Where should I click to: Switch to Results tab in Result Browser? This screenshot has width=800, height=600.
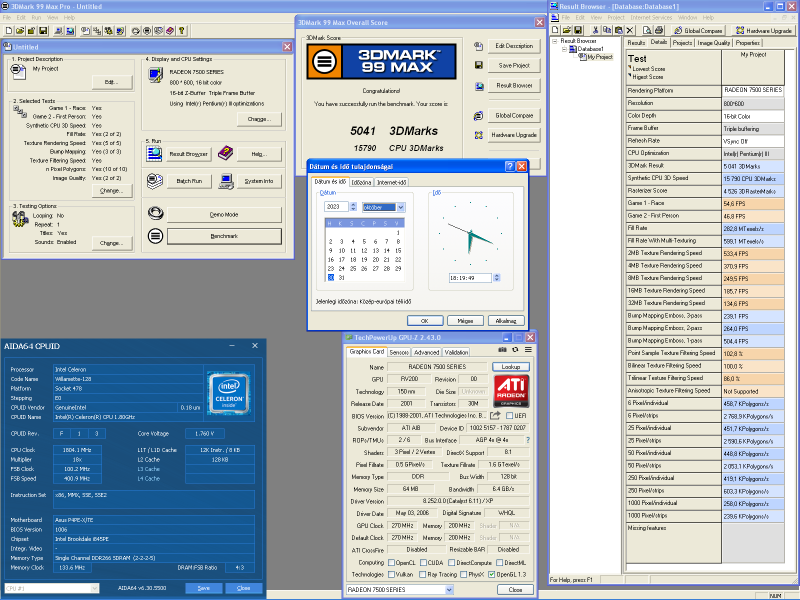point(636,43)
